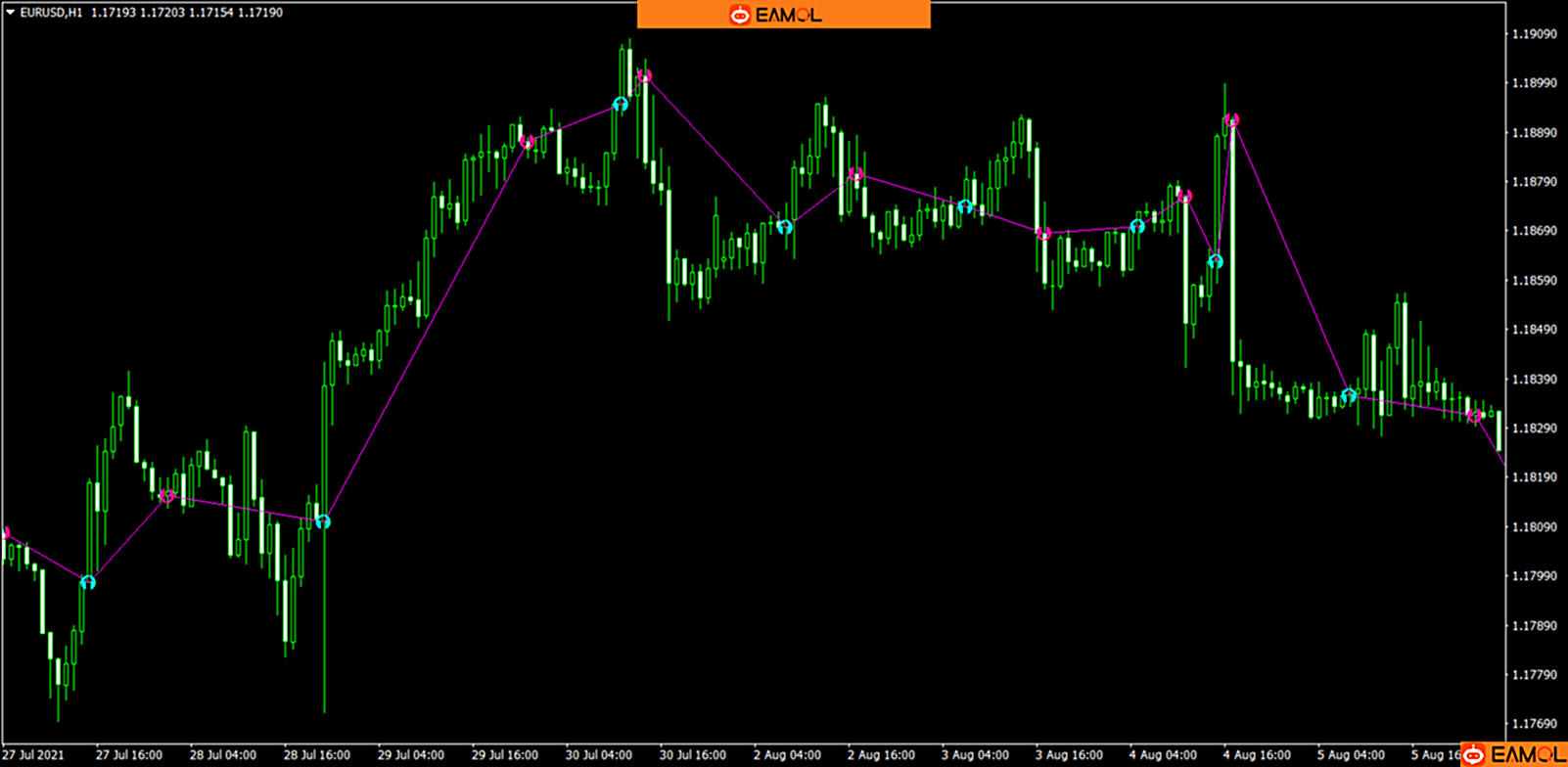Click the 1.19090 price scale label
Screen dimensions: 1568x767
[x=1534, y=34]
